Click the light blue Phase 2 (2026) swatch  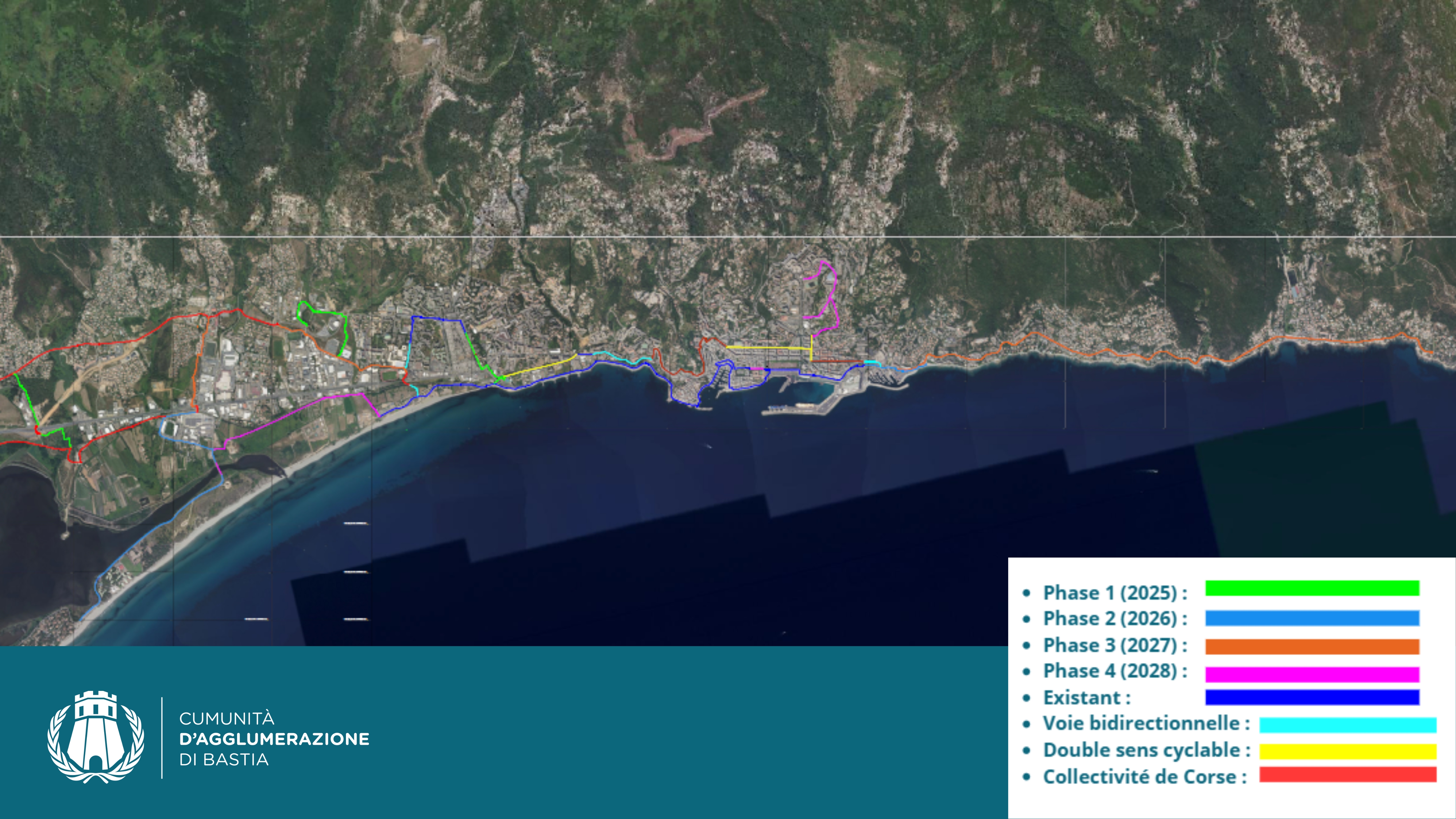(1312, 618)
